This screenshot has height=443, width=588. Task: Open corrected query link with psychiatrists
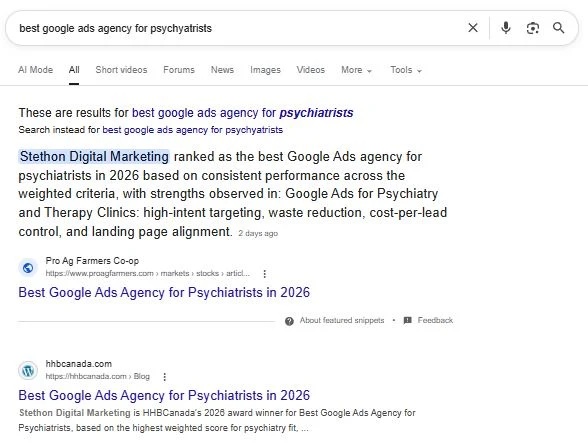coord(243,113)
